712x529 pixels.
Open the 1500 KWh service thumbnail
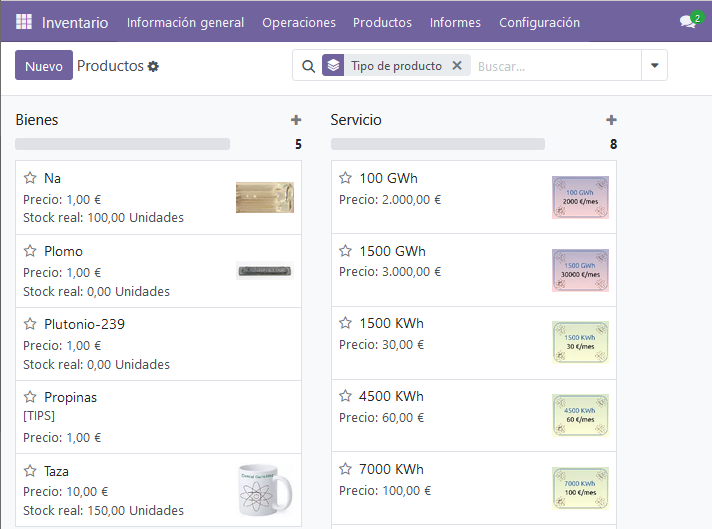click(x=580, y=342)
